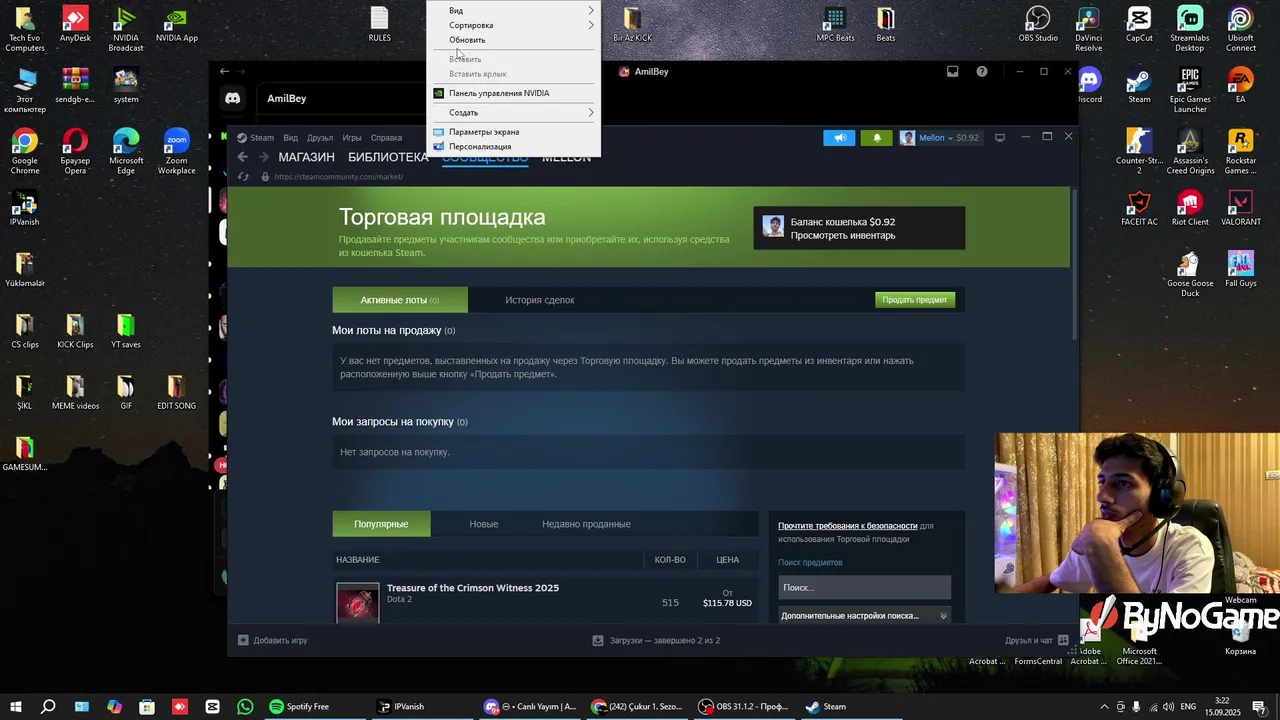Go to МАГАЗИН section in Steam
This screenshot has height=720, width=1280.
coord(306,157)
